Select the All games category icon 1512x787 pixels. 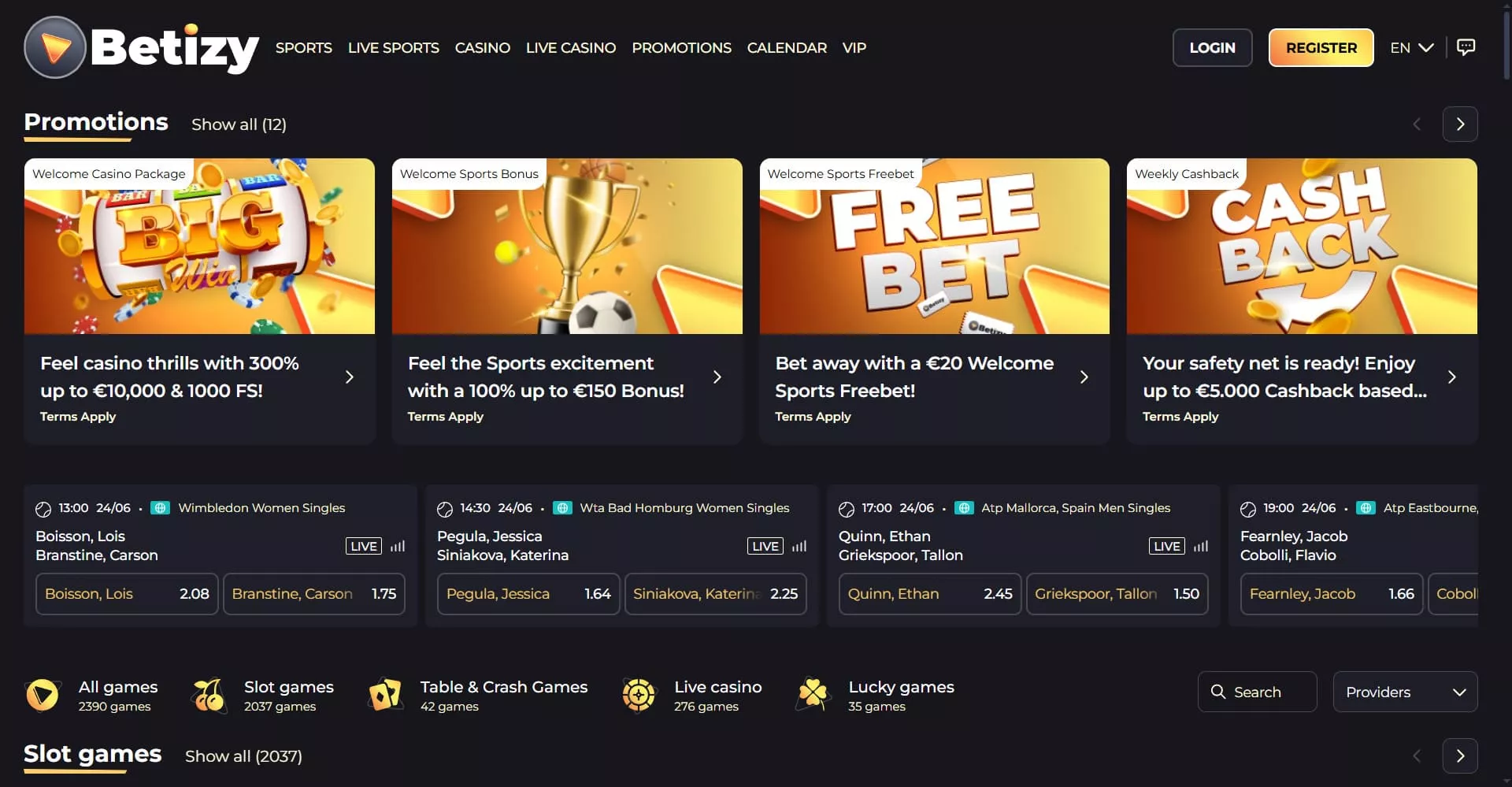click(43, 695)
